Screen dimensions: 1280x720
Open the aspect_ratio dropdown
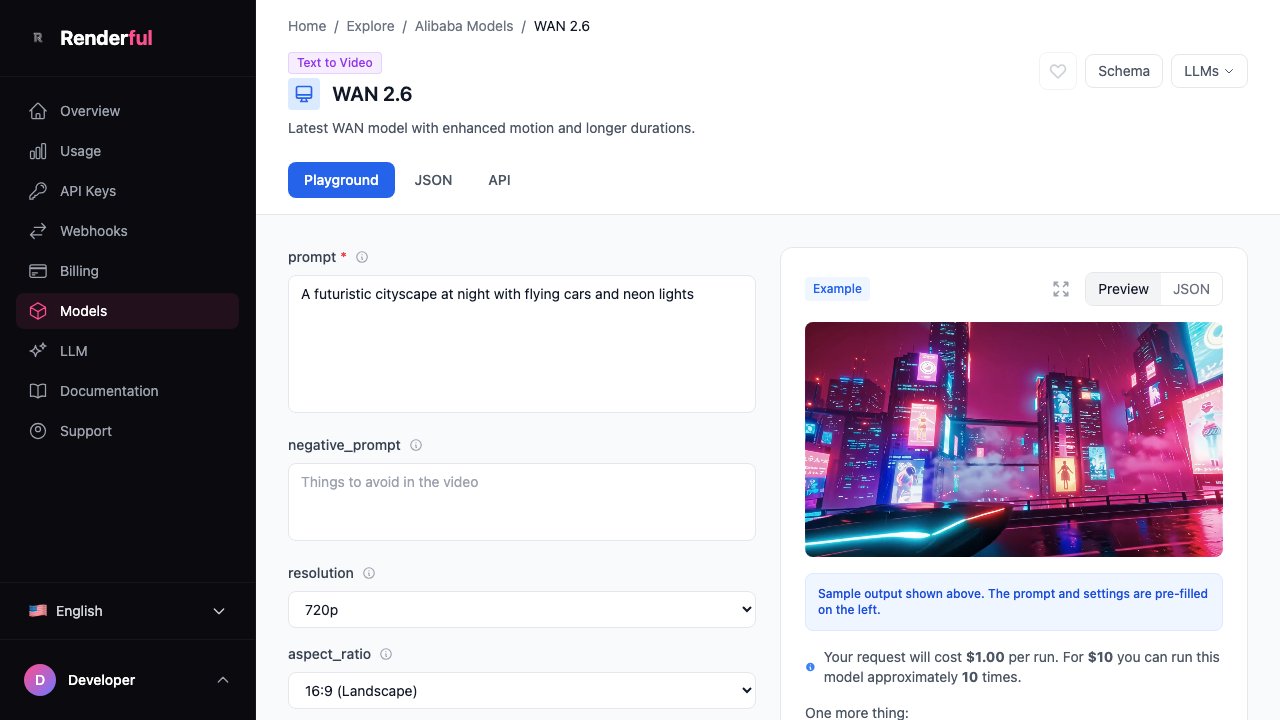tap(521, 690)
